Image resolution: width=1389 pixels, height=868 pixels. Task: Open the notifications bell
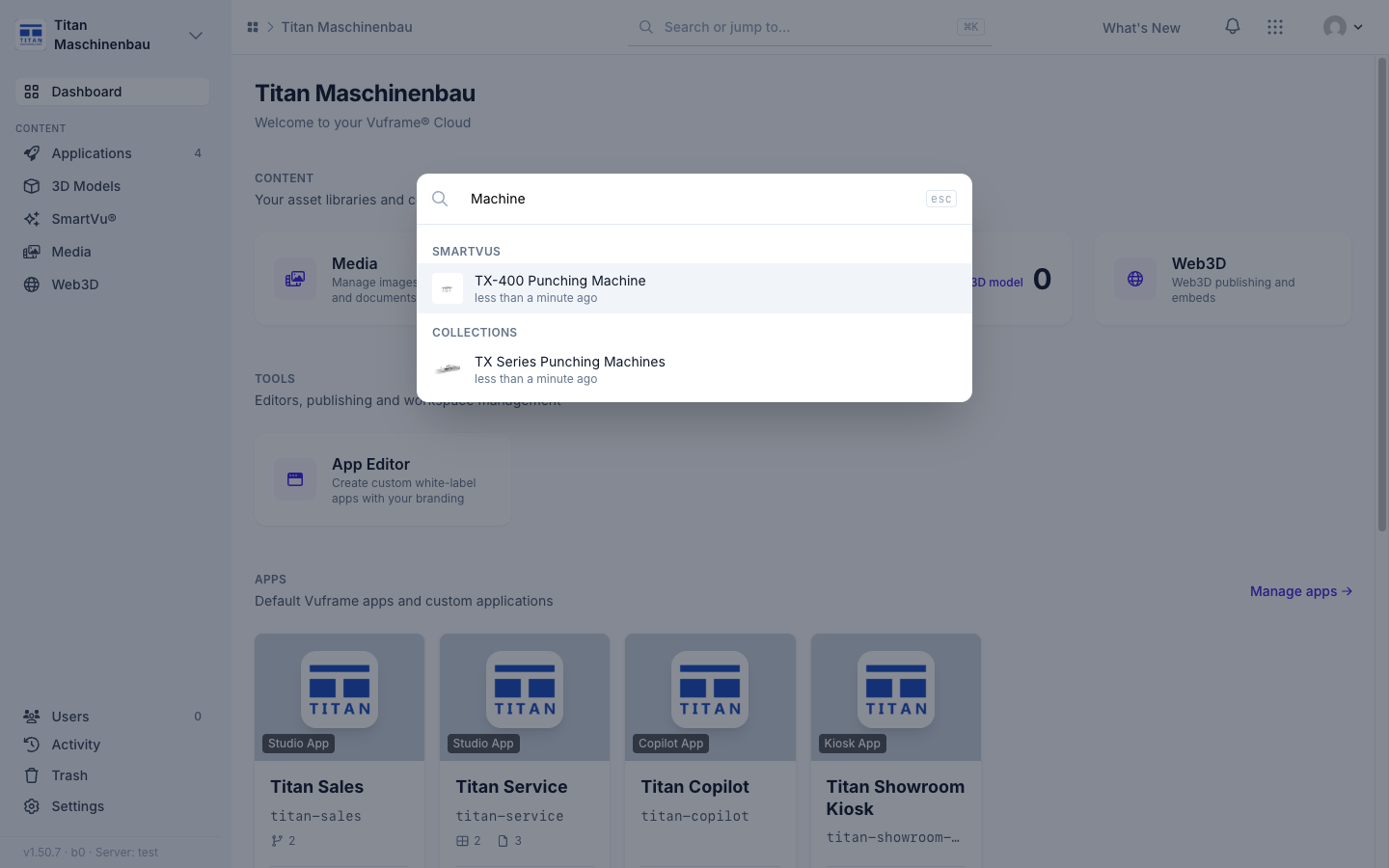click(1233, 27)
